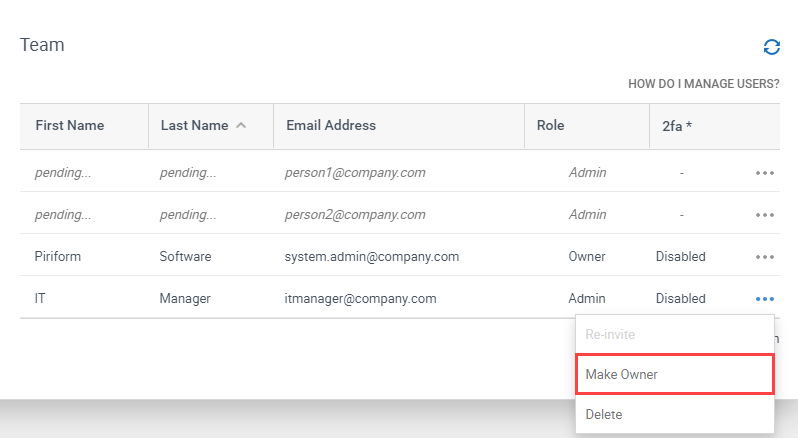Click the IT first name cell

coord(40,299)
